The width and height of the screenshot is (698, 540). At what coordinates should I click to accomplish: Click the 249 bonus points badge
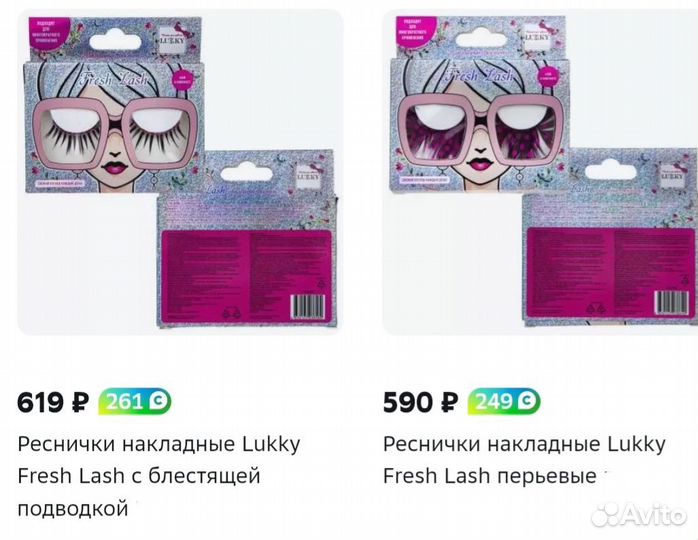[503, 402]
